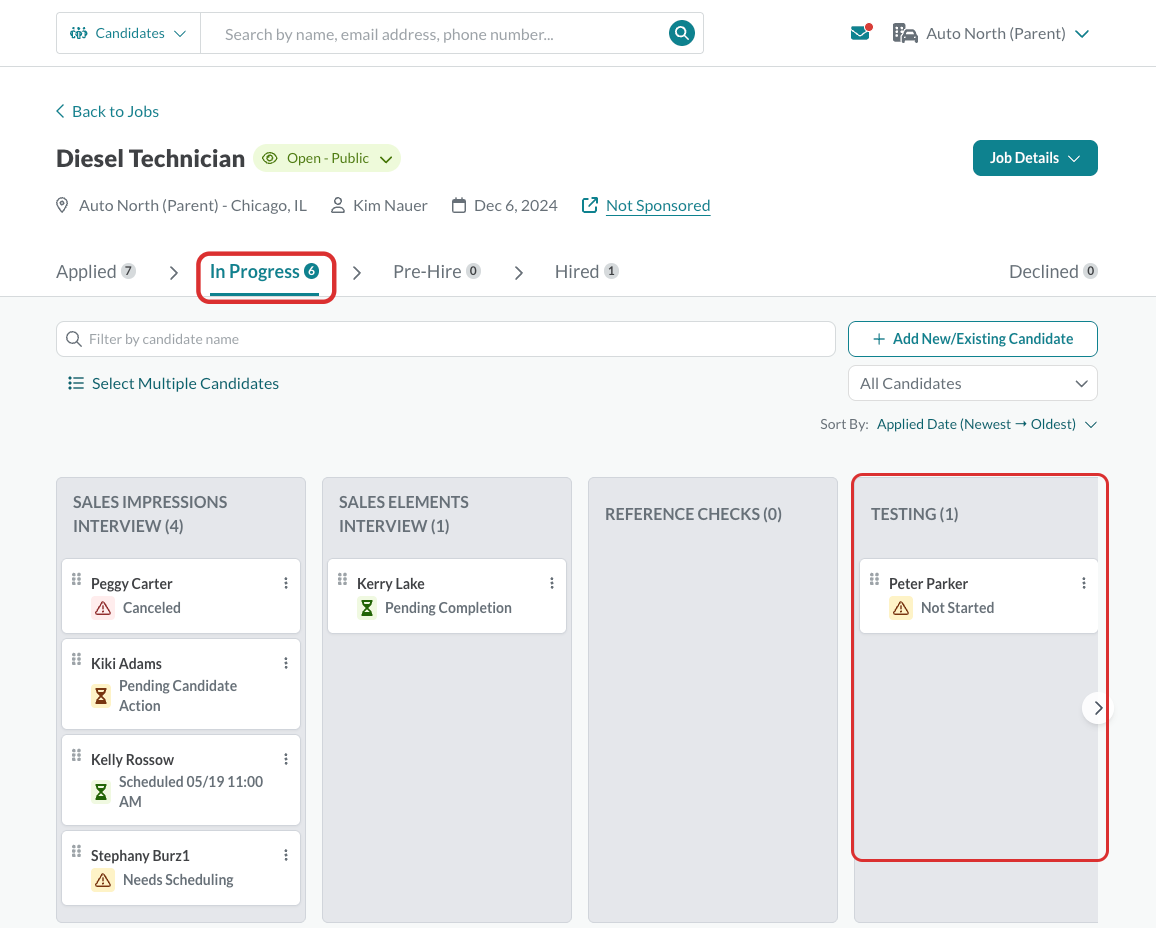
Task: Click Peter Parker's Not Started warning icon
Action: pyautogui.click(x=901, y=608)
